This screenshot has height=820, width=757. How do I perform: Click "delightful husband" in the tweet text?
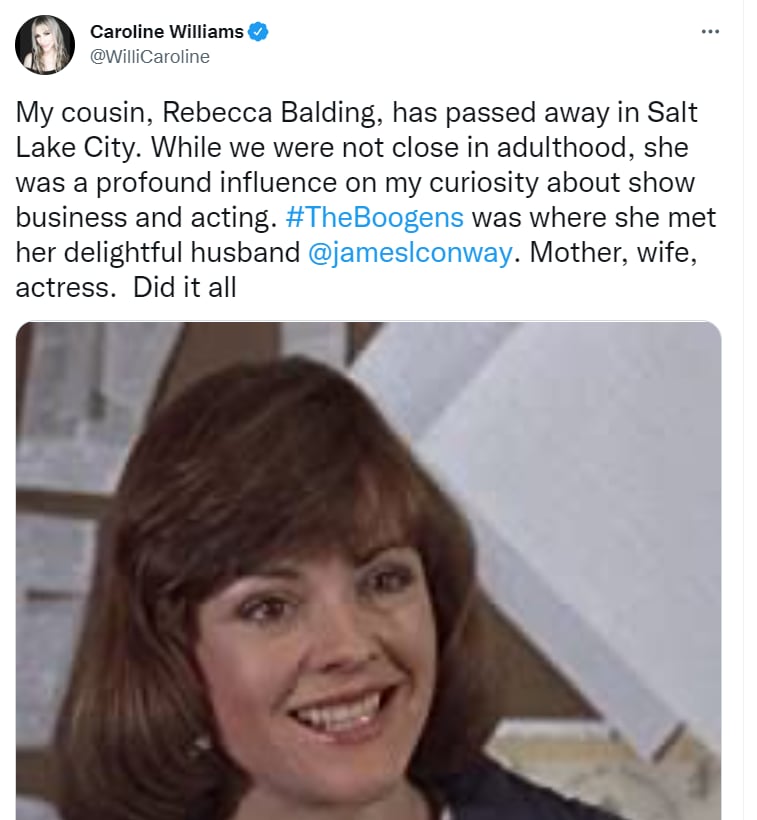point(200,253)
